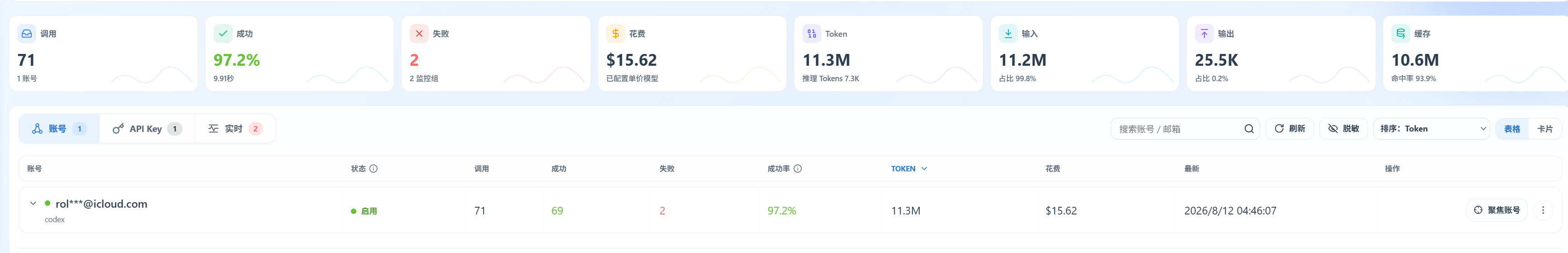Image resolution: width=1568 pixels, height=253 pixels.
Task: Click the 25.5K output value
Action: click(1216, 60)
